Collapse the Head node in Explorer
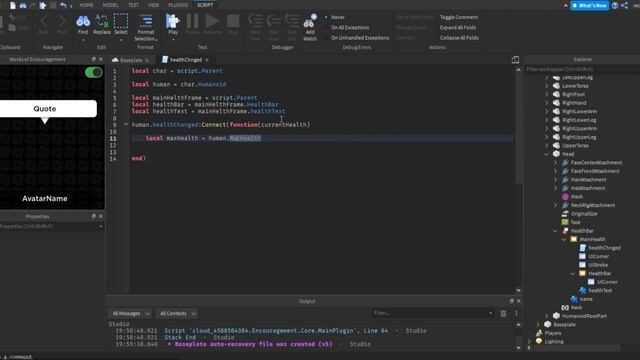This screenshot has width=640, height=360. pos(547,154)
